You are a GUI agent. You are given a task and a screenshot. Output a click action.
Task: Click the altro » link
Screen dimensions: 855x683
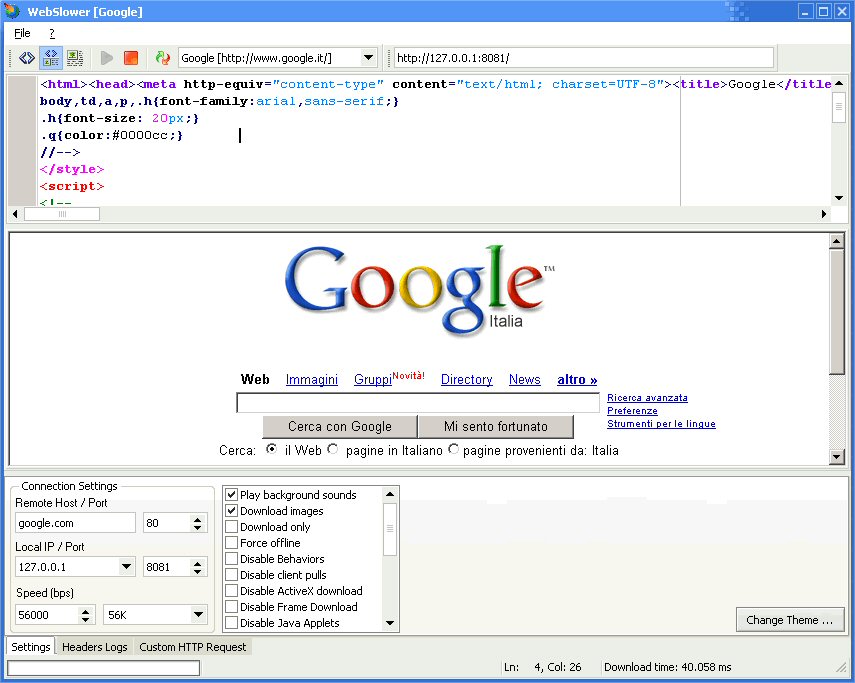click(x=577, y=379)
